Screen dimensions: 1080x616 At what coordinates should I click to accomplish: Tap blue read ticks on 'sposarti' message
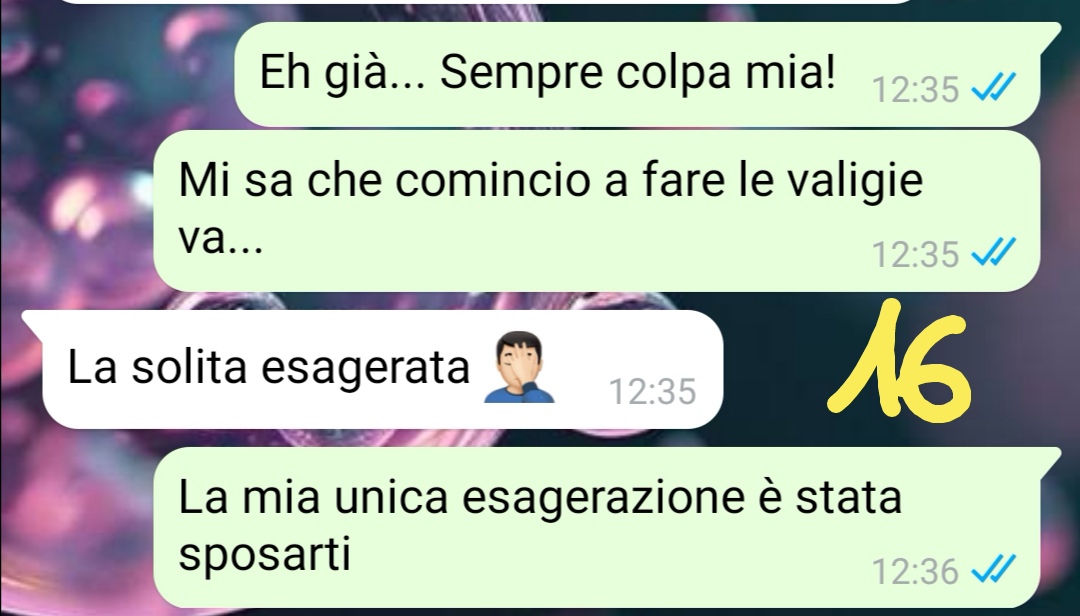coord(993,570)
